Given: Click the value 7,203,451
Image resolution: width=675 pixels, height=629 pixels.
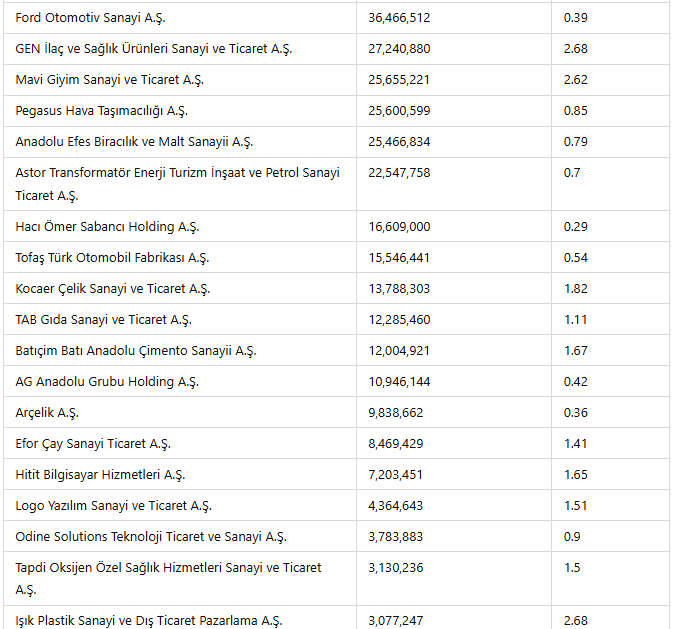Looking at the screenshot, I should [396, 474].
